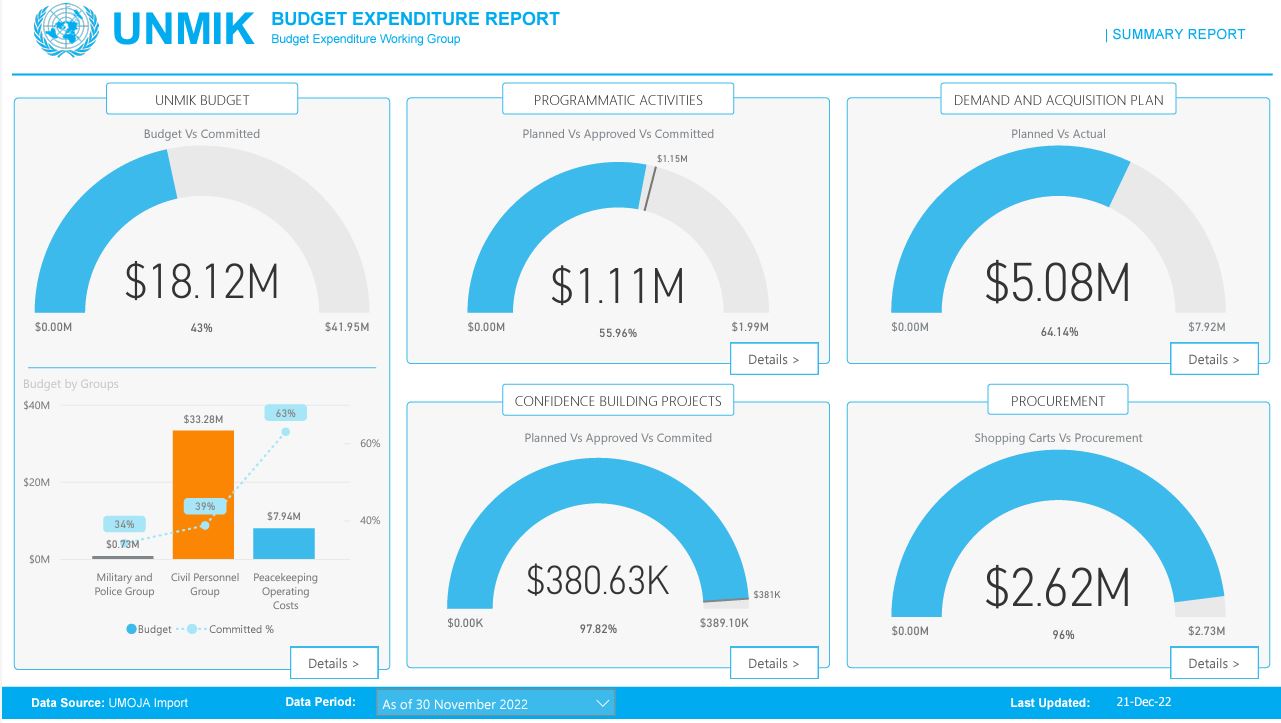Click the Committed % legend marker
Image resolution: width=1281 pixels, height=723 pixels.
192,629
